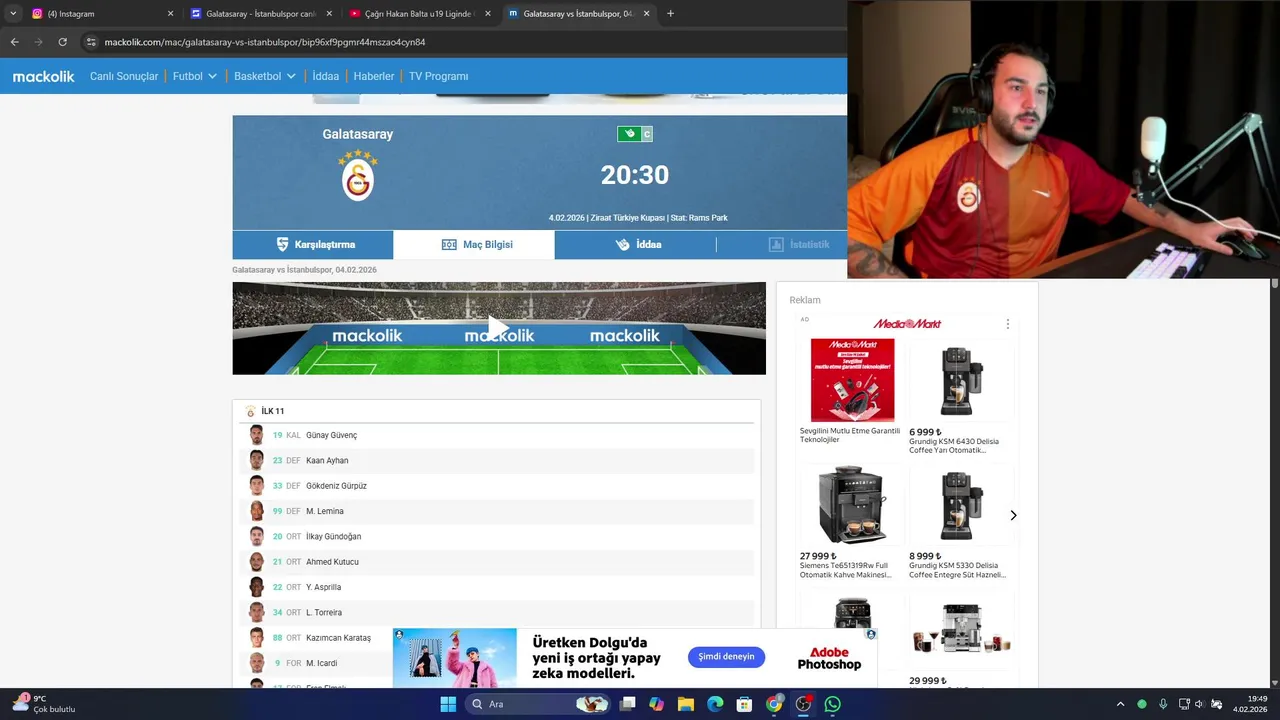The image size is (1280, 720).
Task: Click the taskbar Ara search box
Action: coord(538,704)
